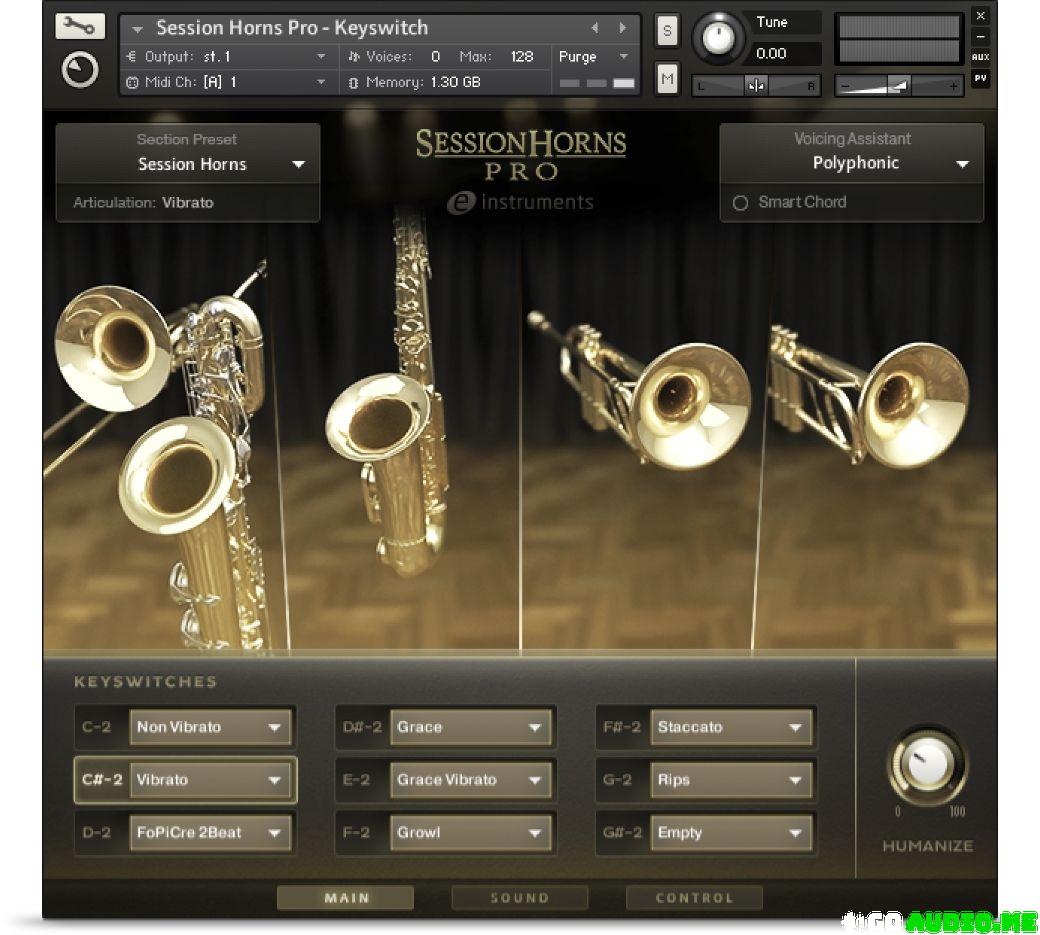The image size is (1040, 935).
Task: Open the F#-2 Staccato dropdown
Action: click(x=732, y=727)
